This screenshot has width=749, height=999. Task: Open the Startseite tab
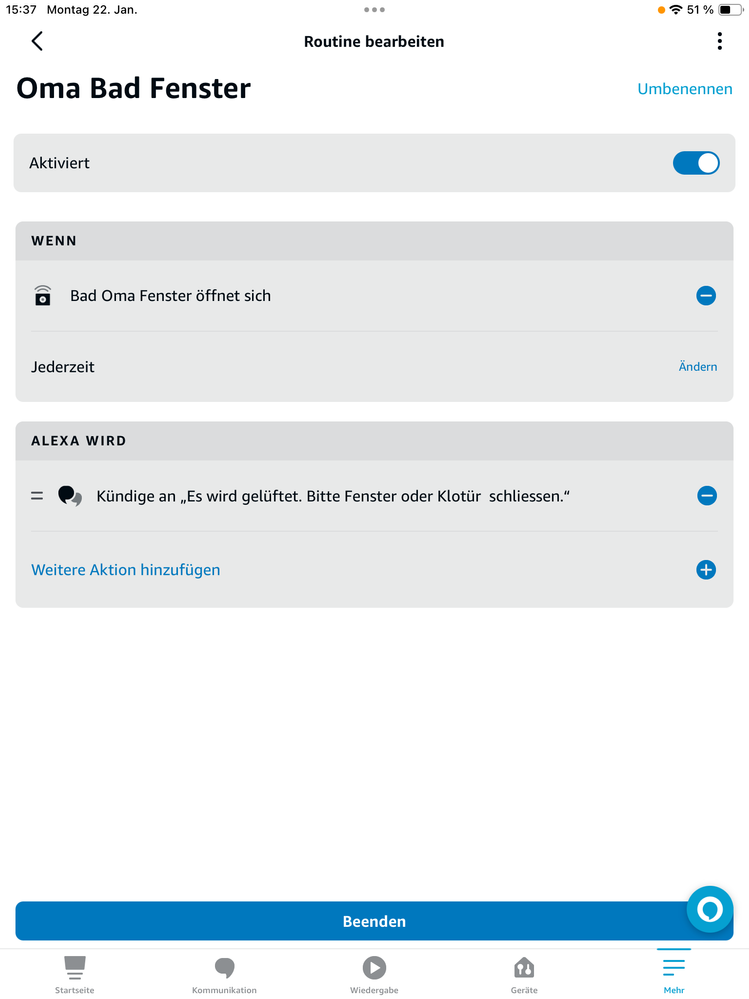(x=75, y=974)
